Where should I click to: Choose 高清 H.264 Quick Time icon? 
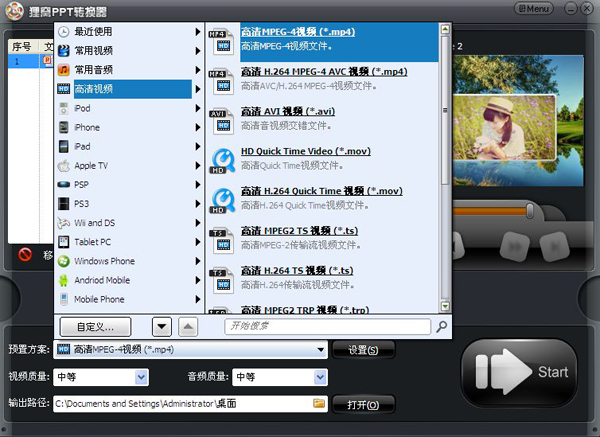pos(222,201)
